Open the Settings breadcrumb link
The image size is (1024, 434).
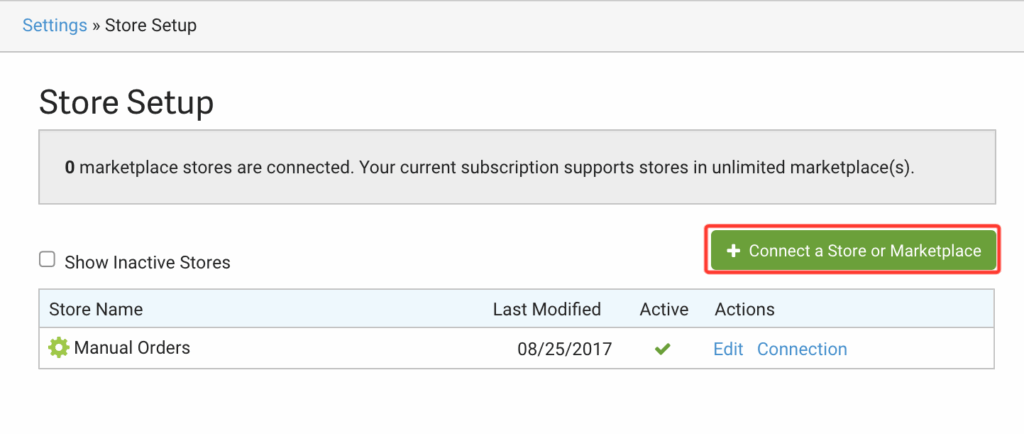(54, 25)
